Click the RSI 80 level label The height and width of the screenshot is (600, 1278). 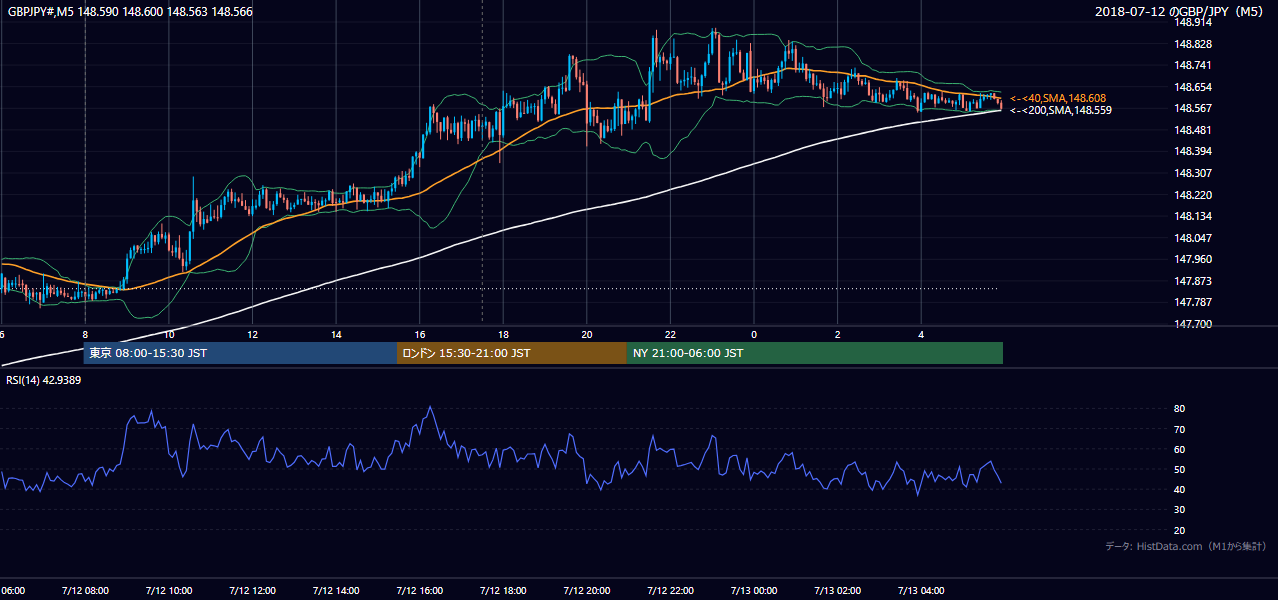(x=1179, y=409)
